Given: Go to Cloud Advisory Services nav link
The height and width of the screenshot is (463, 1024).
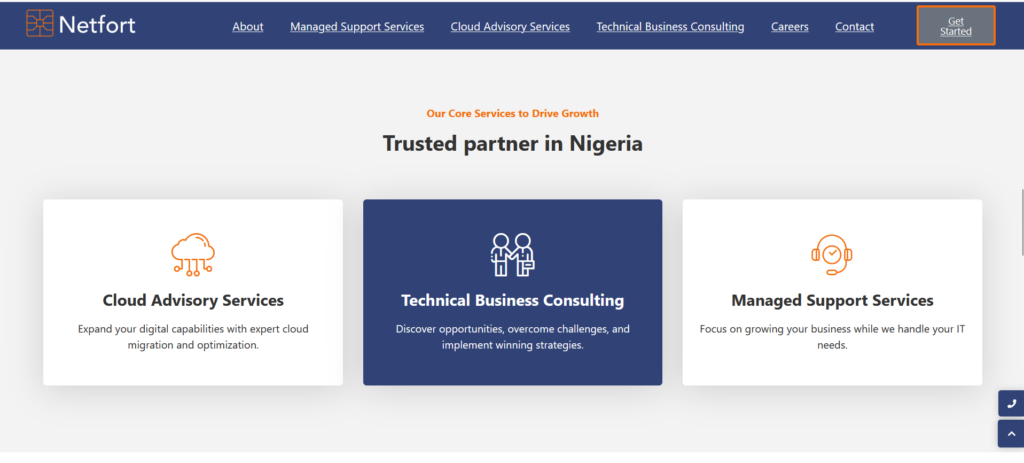Looking at the screenshot, I should [510, 27].
